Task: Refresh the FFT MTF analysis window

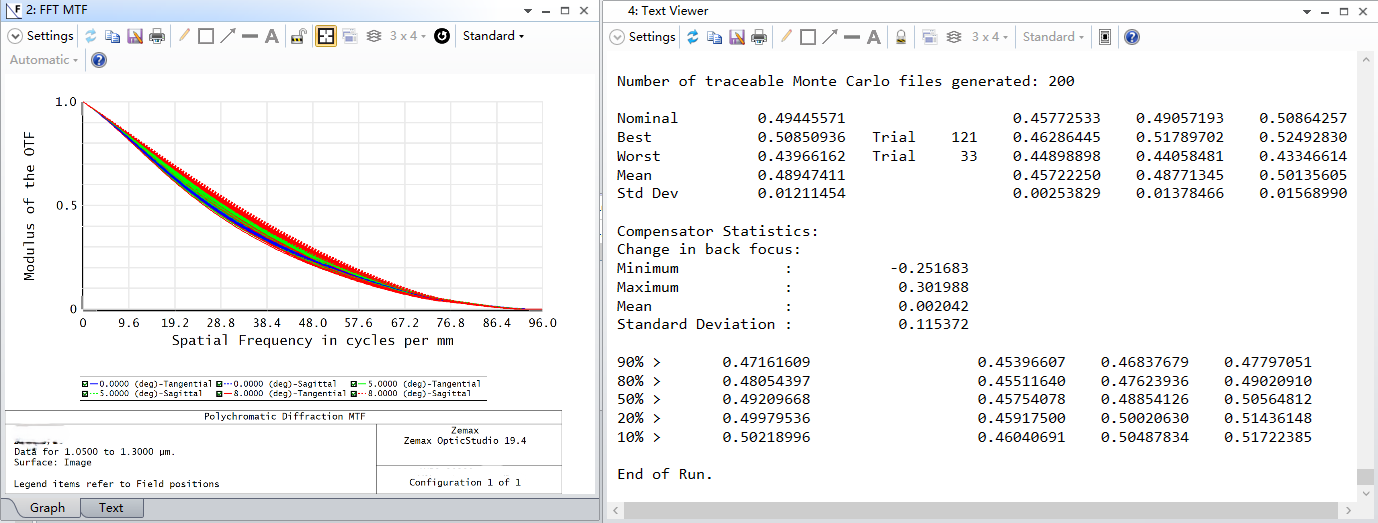Action: click(91, 36)
